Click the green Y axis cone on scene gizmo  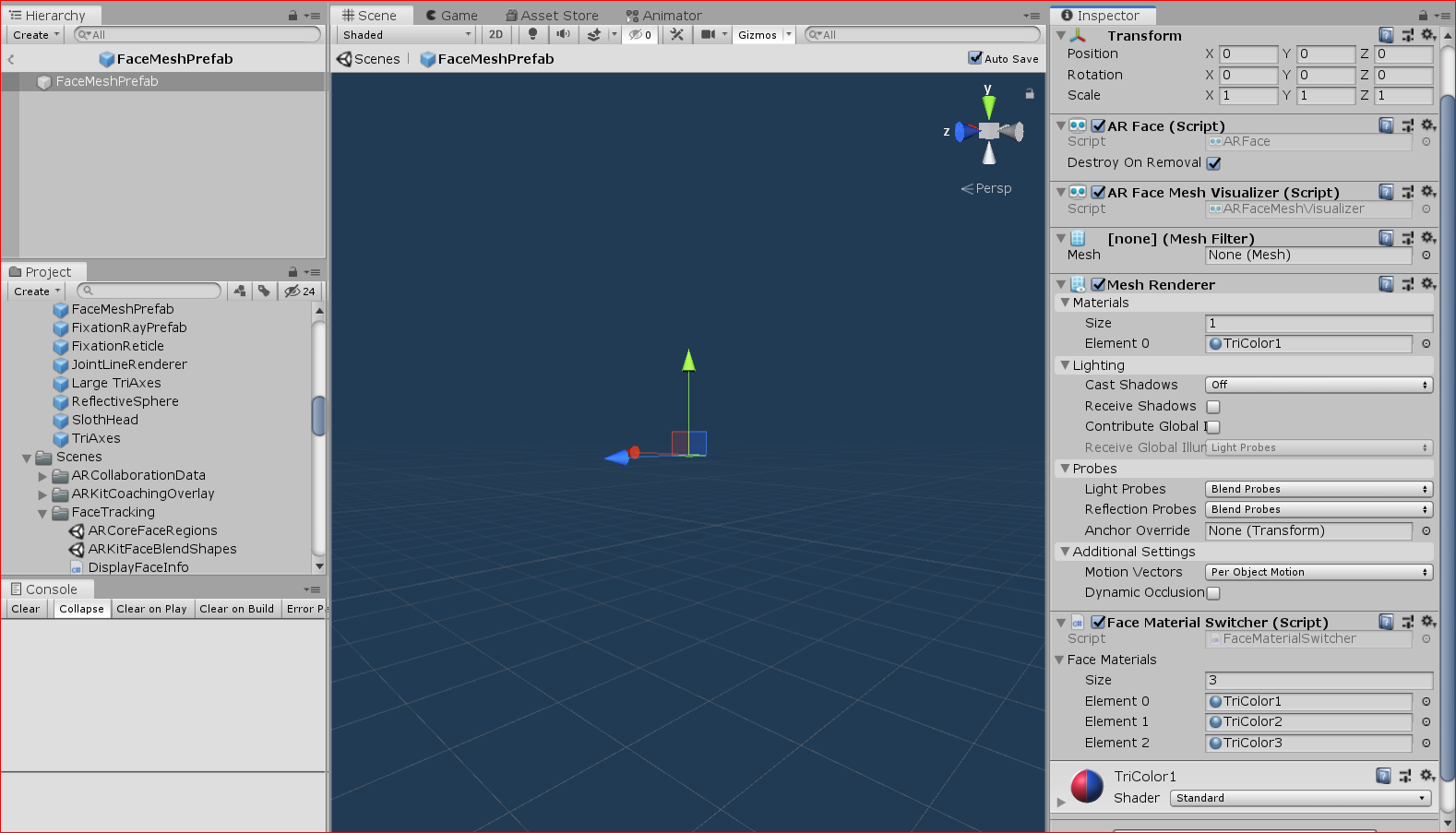tap(988, 106)
